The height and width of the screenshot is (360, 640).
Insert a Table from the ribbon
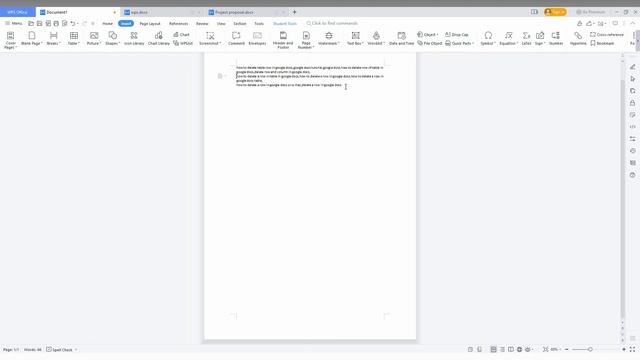click(x=74, y=38)
